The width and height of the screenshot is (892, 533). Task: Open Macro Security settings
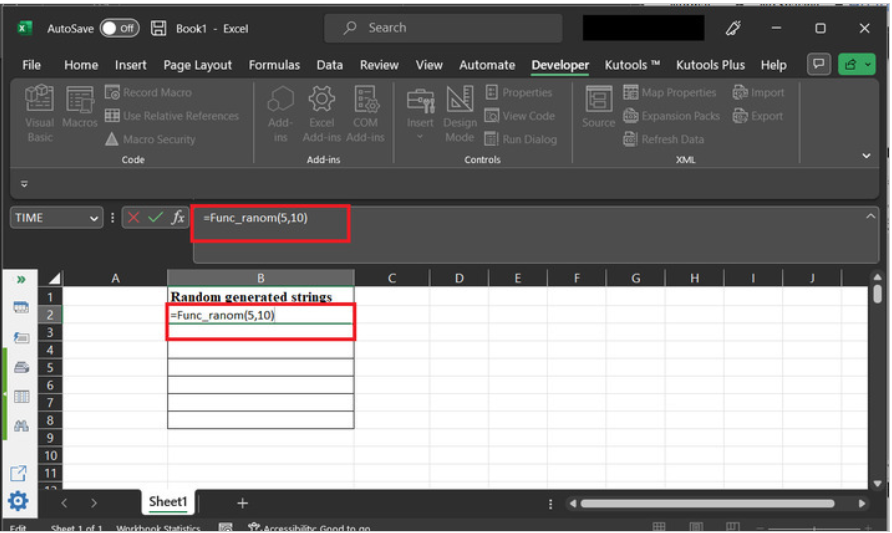[150, 139]
